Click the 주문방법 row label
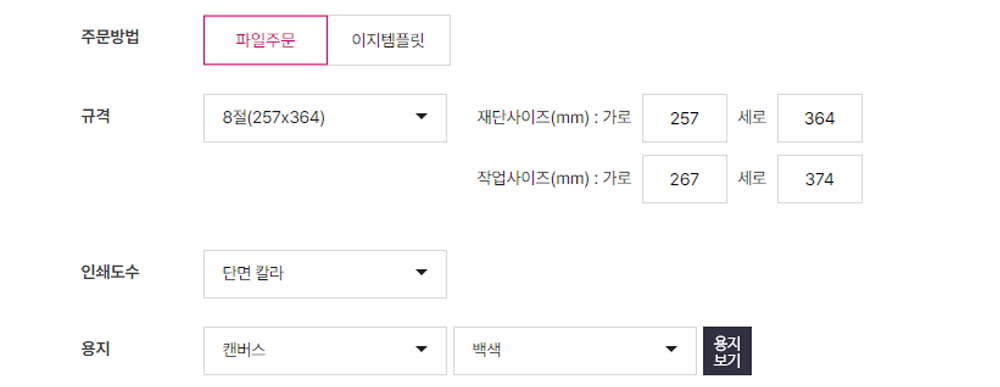Viewport: 1000px width, 387px height. point(110,36)
